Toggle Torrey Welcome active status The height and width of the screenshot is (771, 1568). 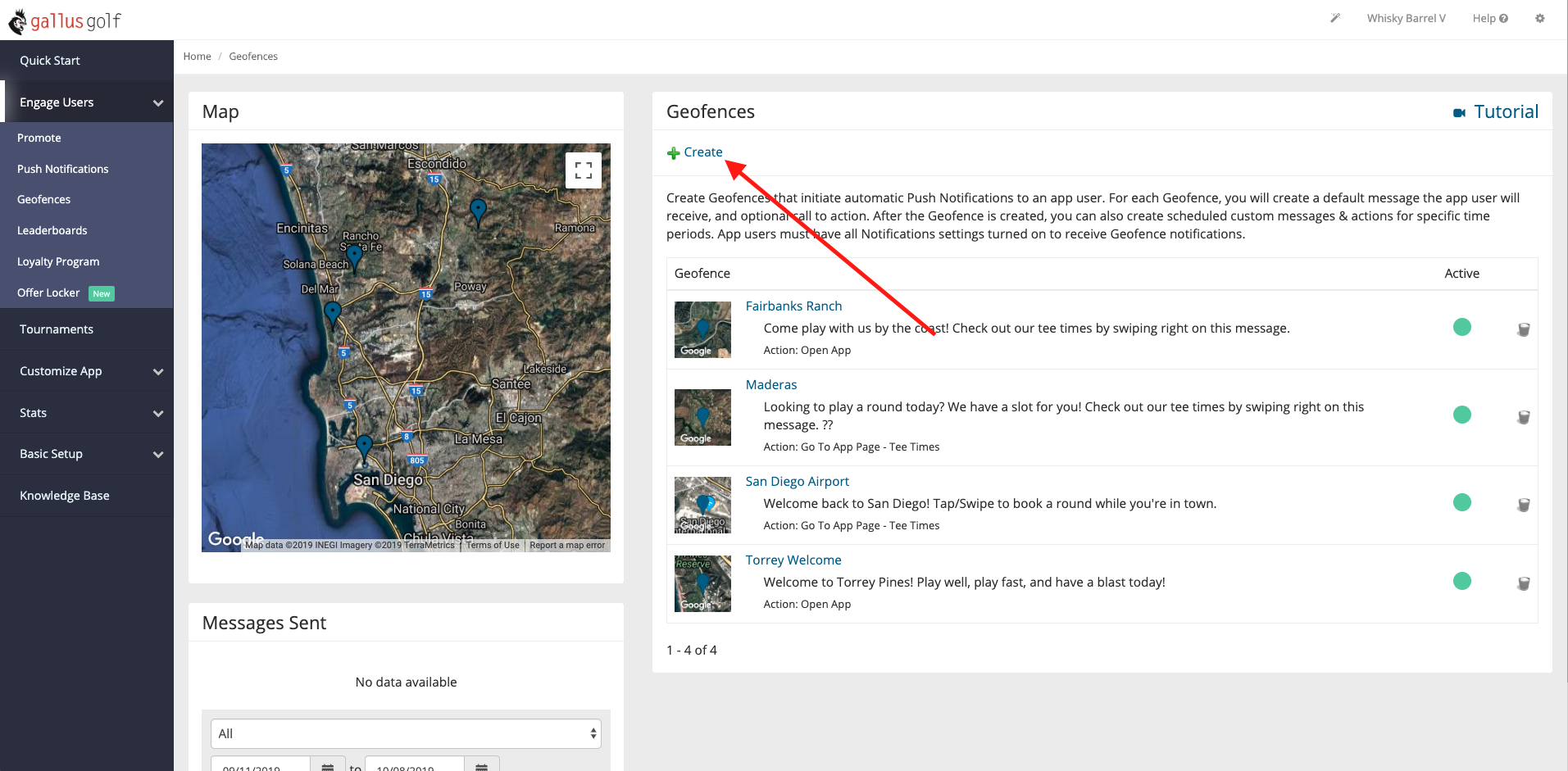[1462, 581]
